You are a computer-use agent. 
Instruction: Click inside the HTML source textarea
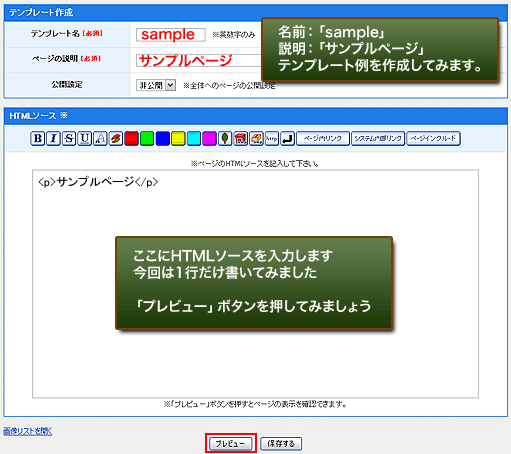pyautogui.click(x=255, y=284)
